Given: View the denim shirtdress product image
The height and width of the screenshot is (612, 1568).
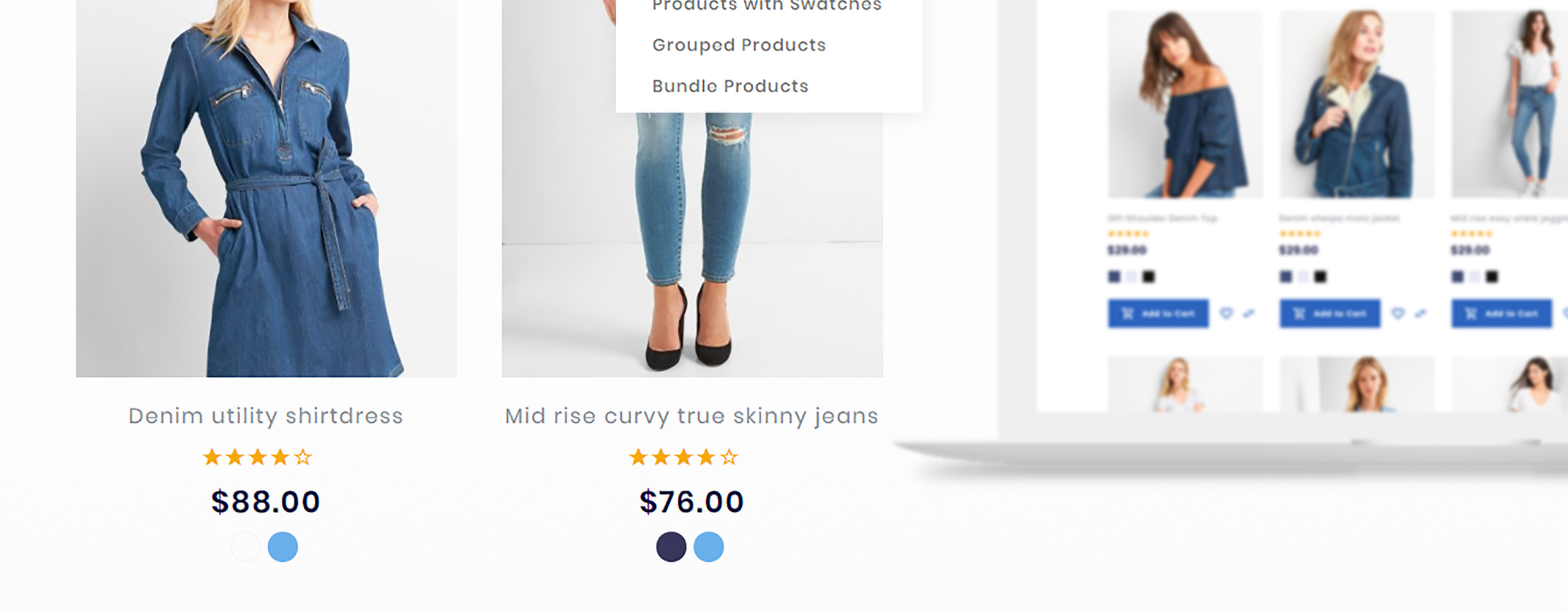Looking at the screenshot, I should (266, 188).
